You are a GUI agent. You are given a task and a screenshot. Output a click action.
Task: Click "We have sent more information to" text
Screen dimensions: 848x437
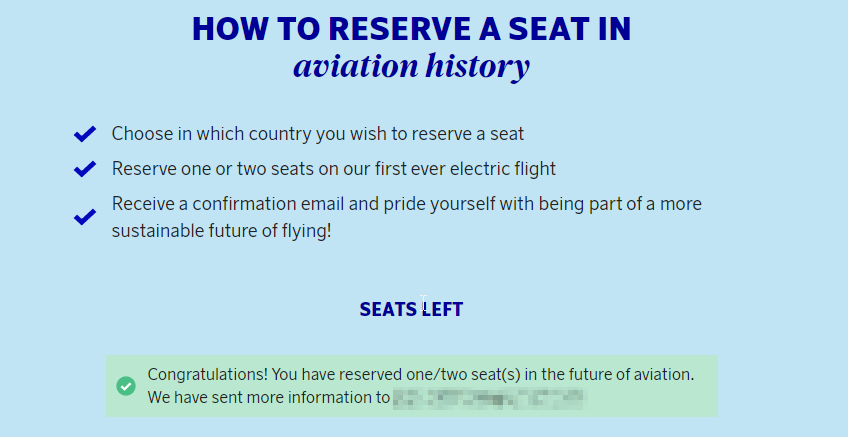268,398
